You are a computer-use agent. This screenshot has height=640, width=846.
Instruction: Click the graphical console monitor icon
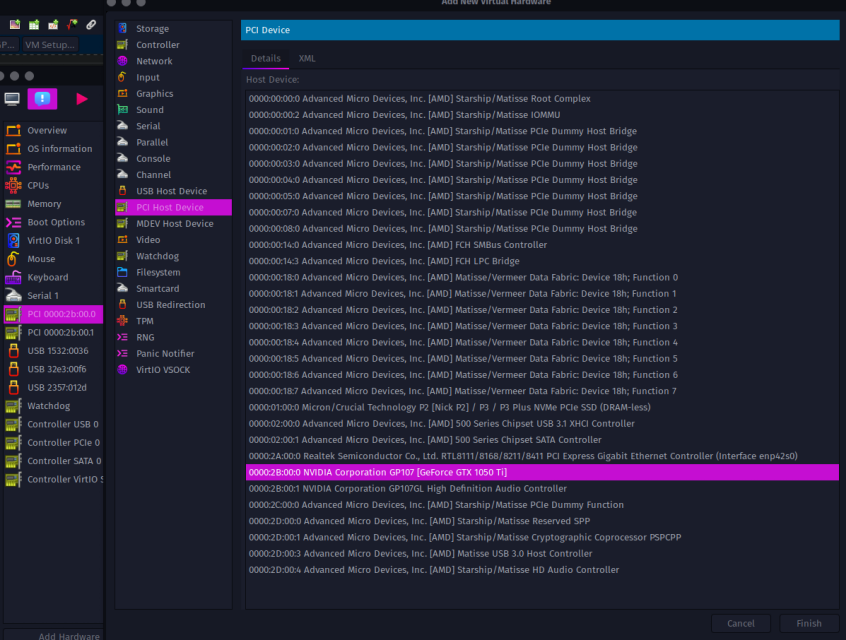(12, 99)
